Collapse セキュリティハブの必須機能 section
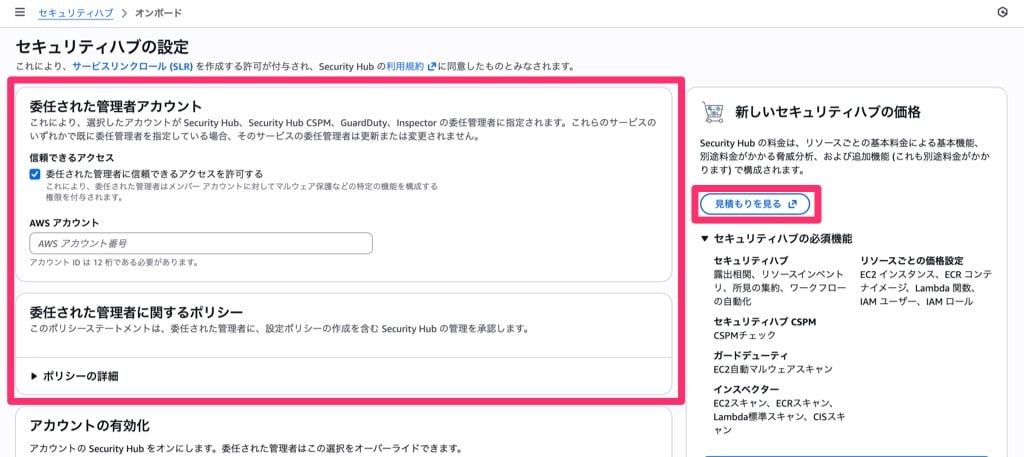1024x457 pixels. 776,239
